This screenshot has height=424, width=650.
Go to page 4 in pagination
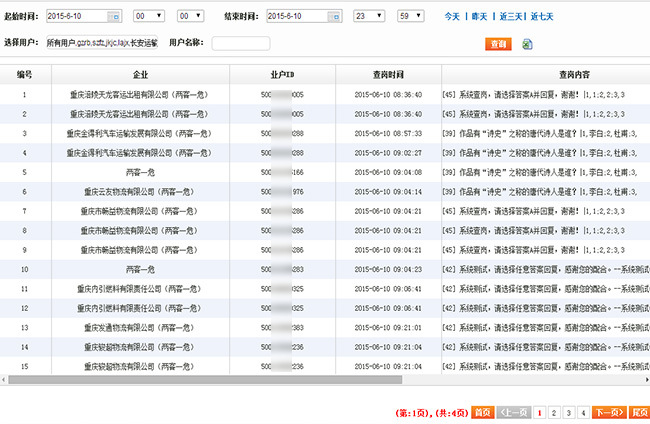[x=583, y=413]
